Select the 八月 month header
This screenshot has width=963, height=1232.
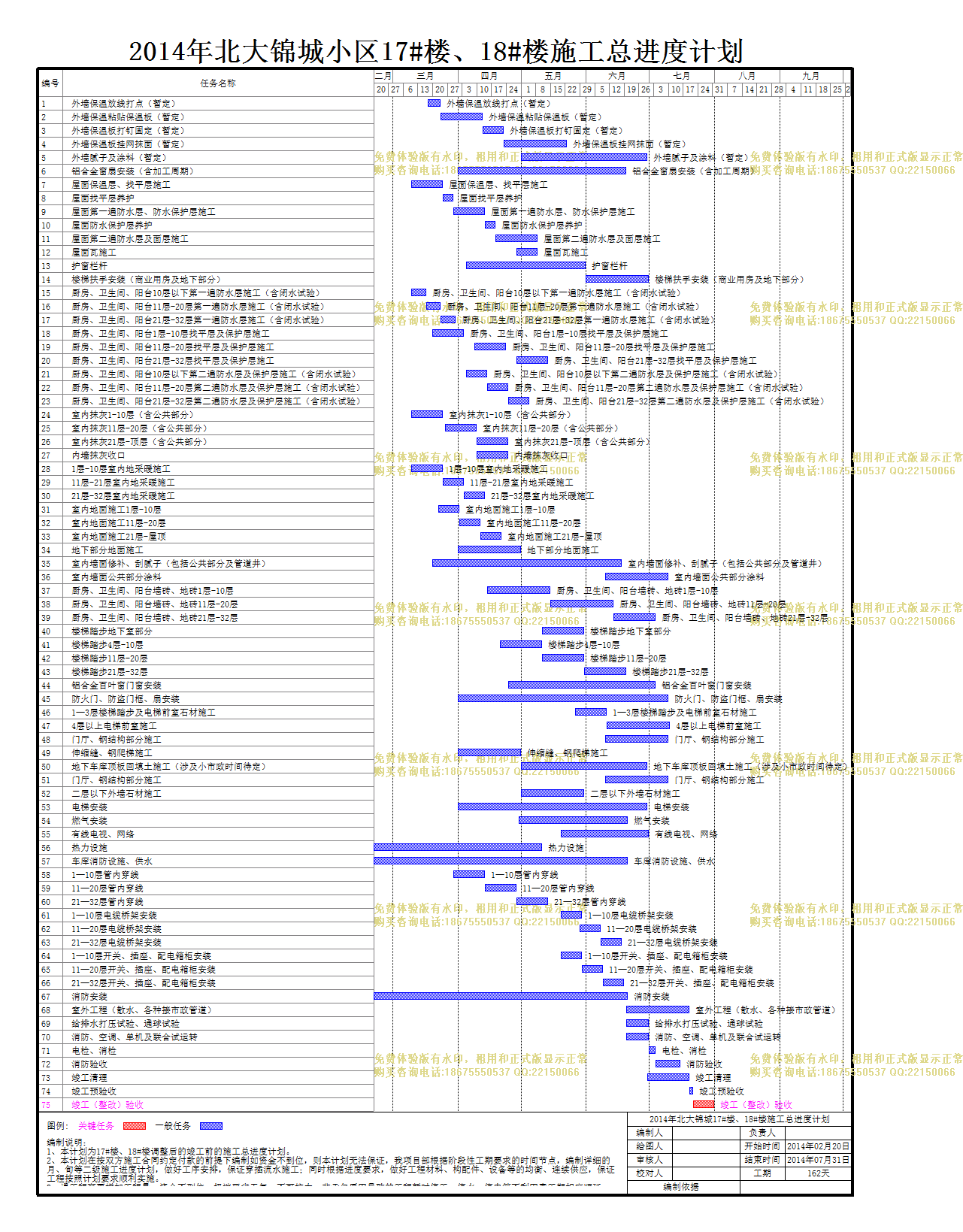747,76
